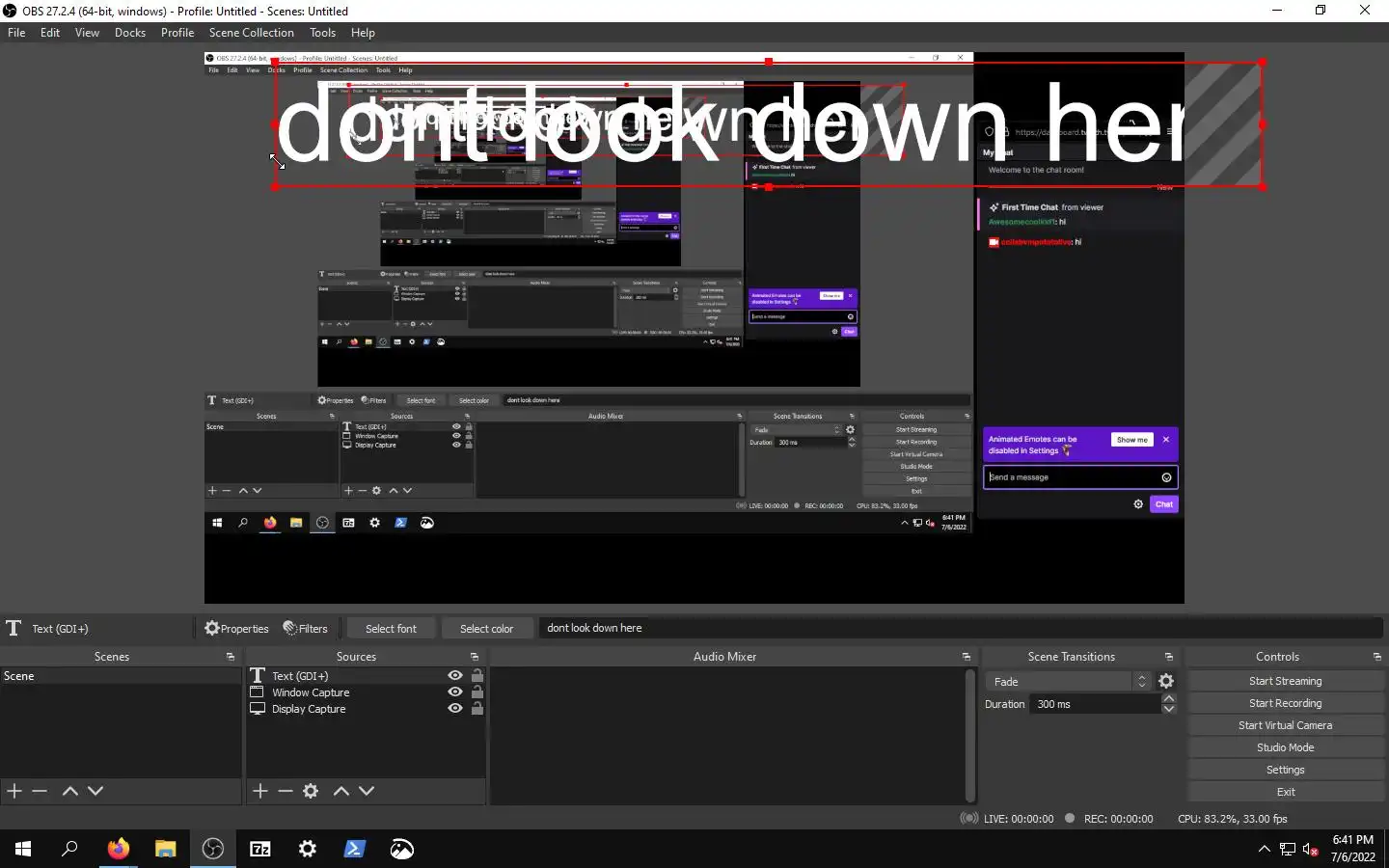This screenshot has width=1389, height=868.
Task: Move scene down in Scenes list
Action: (95, 791)
